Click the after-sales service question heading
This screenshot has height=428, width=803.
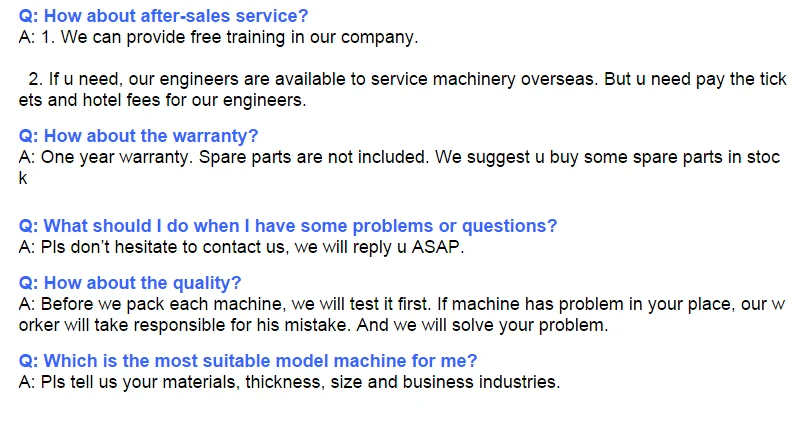pyautogui.click(x=164, y=16)
